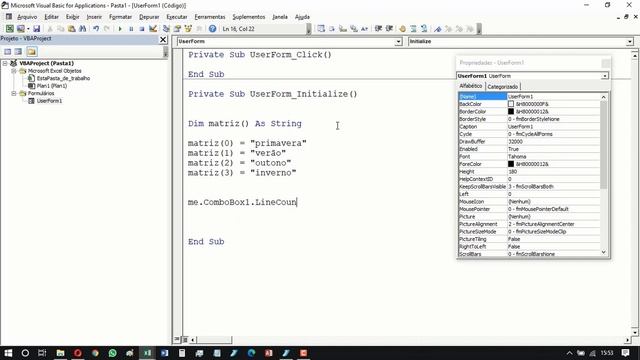Screen dimensions: 640x360
Task: Click the Comment Block icon
Action: (413, 29)
